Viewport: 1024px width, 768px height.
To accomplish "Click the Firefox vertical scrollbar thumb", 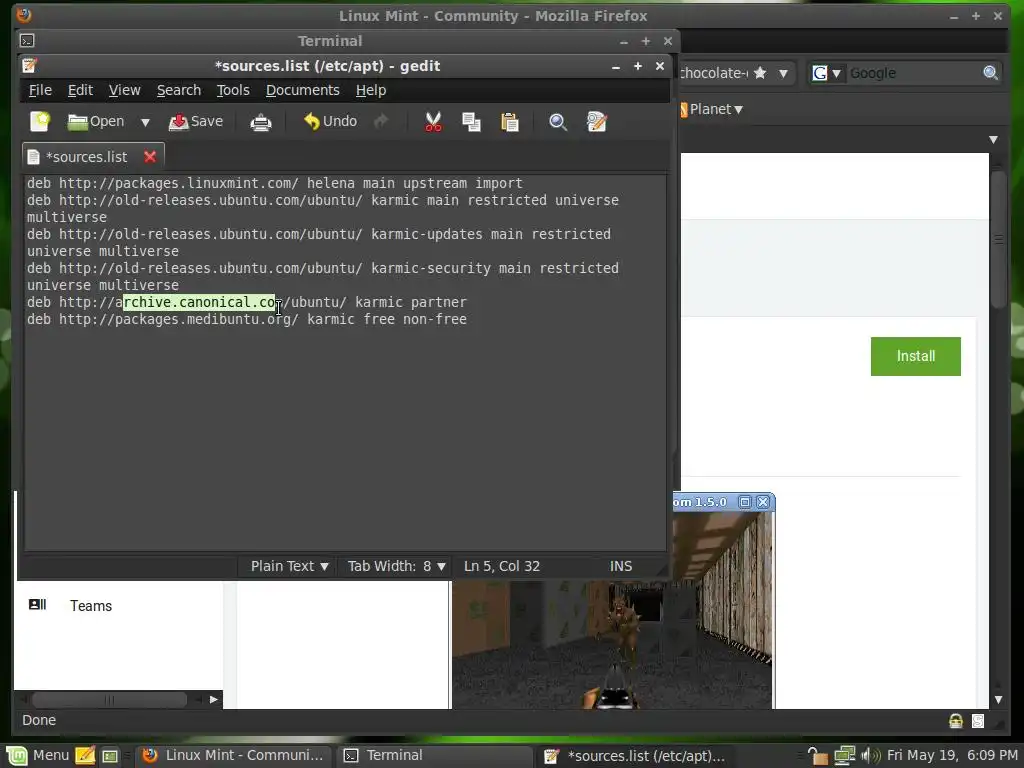I will [x=998, y=238].
